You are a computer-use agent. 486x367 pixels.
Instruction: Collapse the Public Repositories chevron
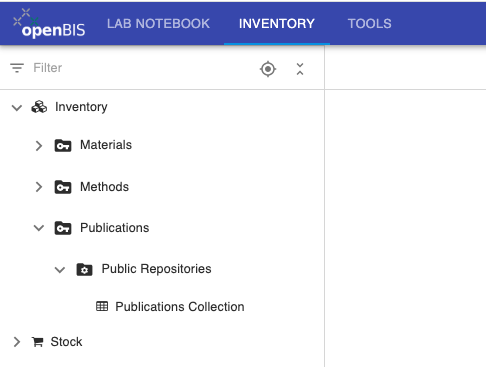(x=60, y=270)
